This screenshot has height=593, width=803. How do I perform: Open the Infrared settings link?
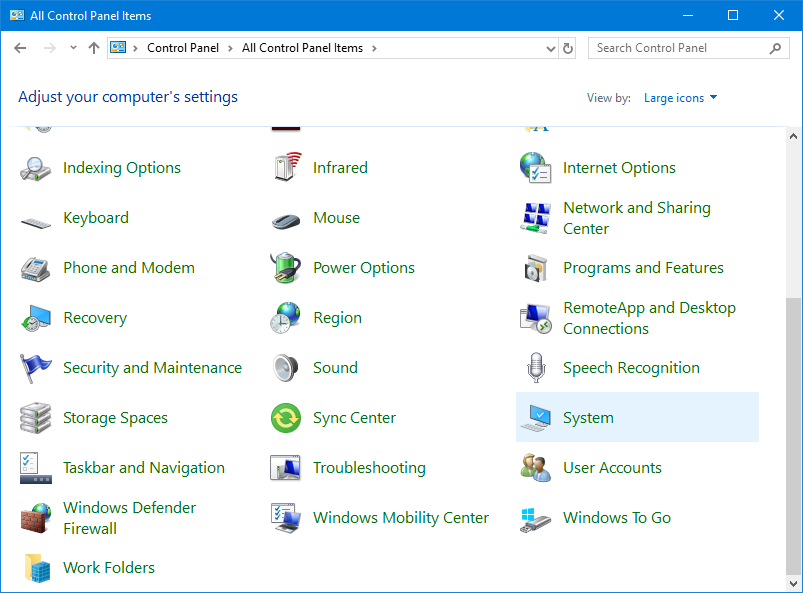point(341,167)
